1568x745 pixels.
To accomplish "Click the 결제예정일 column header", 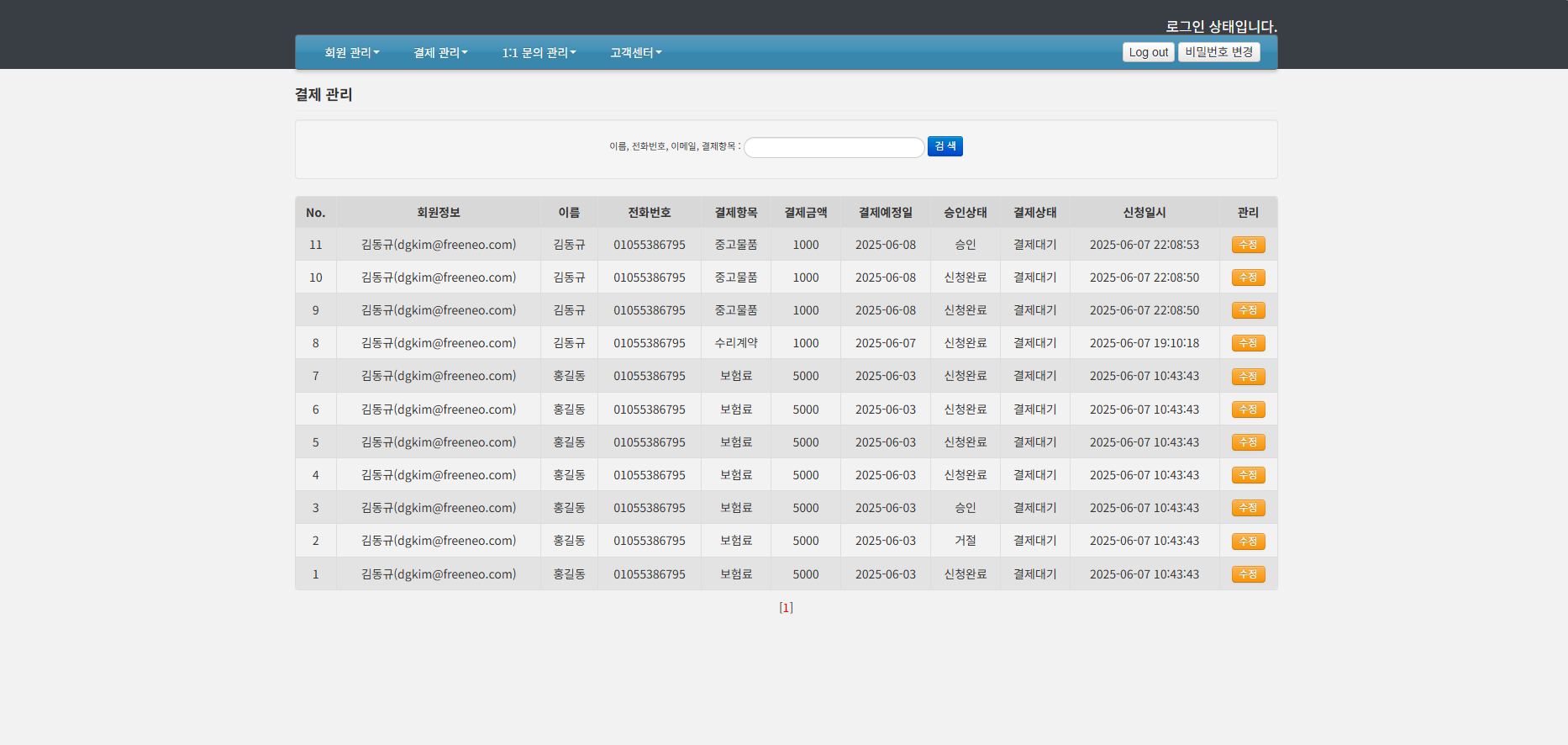I will pyautogui.click(x=886, y=213).
